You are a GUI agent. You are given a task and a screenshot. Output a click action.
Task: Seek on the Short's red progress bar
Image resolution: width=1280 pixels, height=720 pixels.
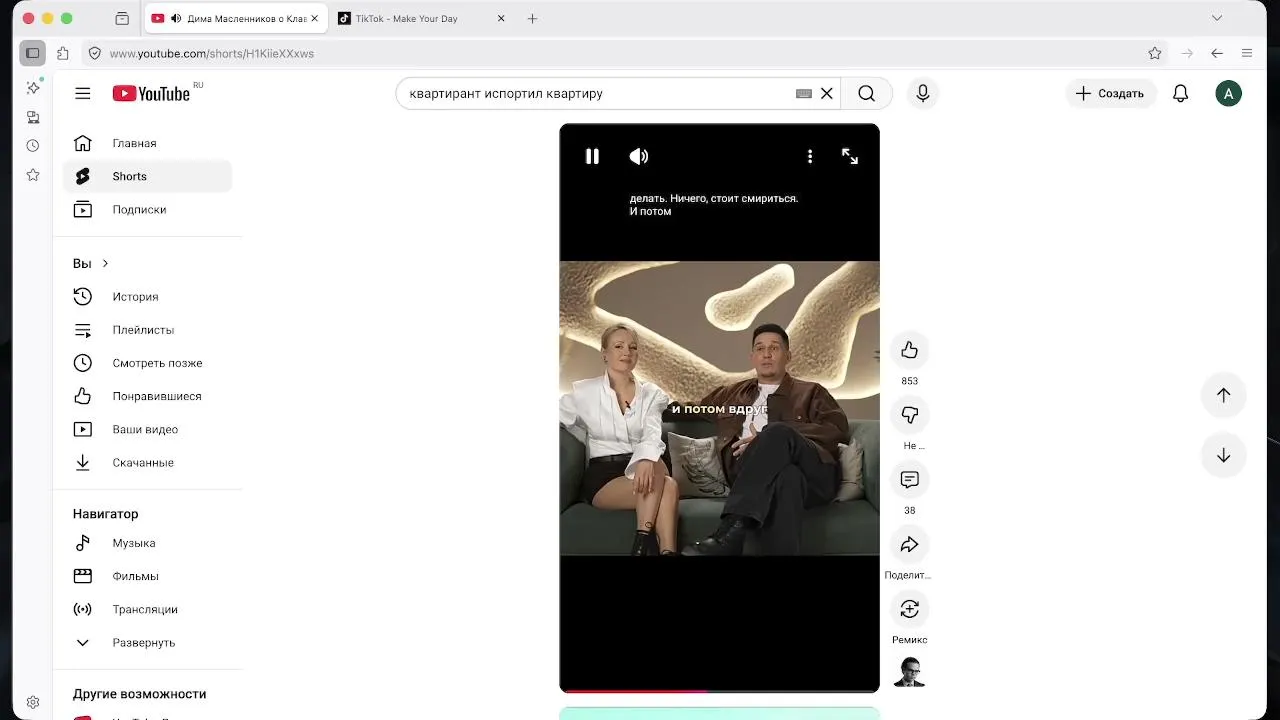point(719,690)
